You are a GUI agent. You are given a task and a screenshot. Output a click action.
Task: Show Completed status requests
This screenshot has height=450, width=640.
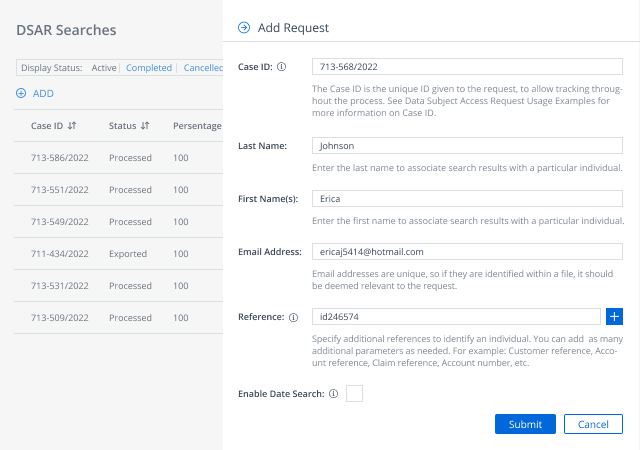pos(148,68)
